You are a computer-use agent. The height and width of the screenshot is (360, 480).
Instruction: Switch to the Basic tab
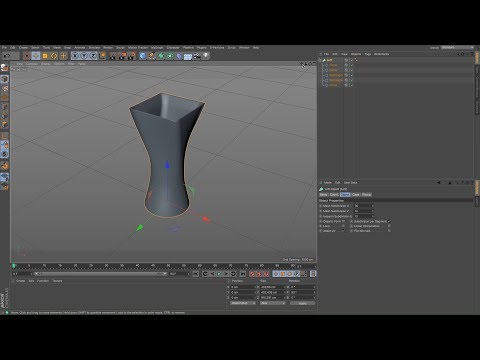pos(323,195)
